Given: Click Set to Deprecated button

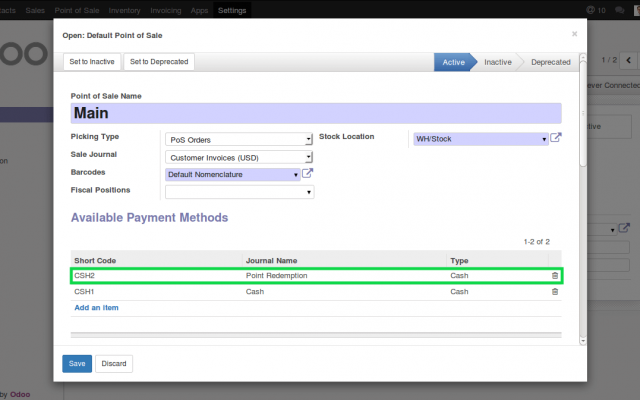Looking at the screenshot, I should [x=159, y=62].
